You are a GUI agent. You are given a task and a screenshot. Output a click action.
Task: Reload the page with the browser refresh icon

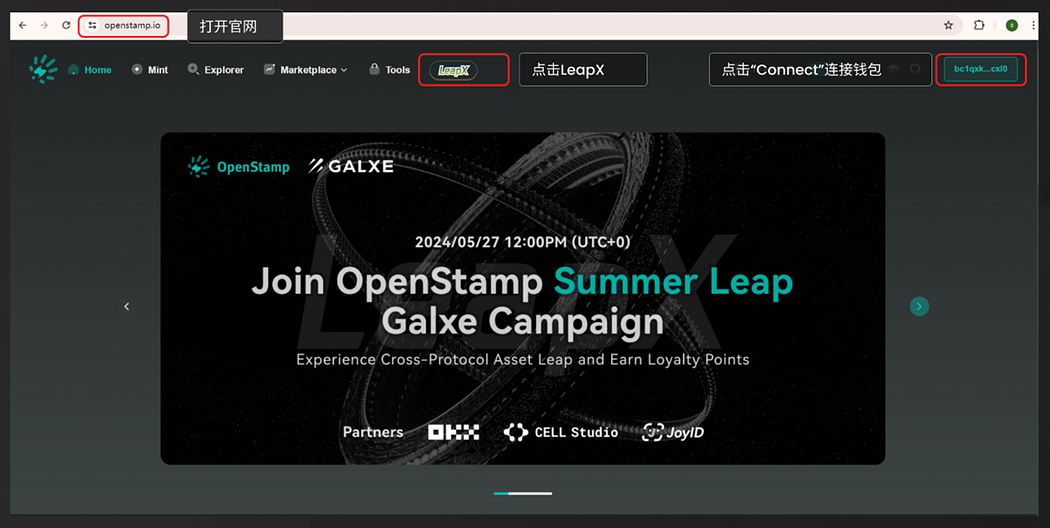66,25
